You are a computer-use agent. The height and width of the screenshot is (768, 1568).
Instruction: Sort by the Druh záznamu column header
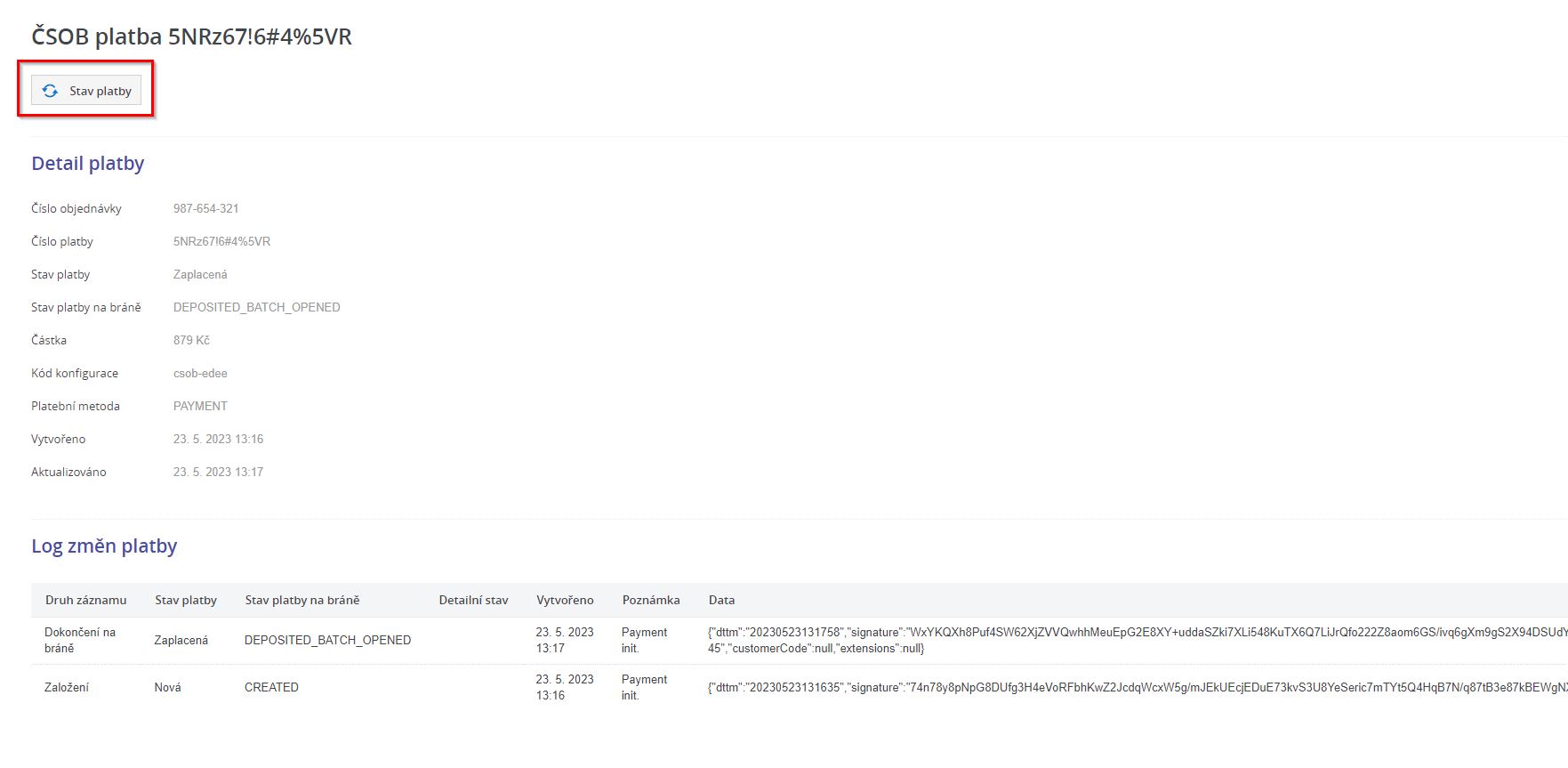point(85,600)
